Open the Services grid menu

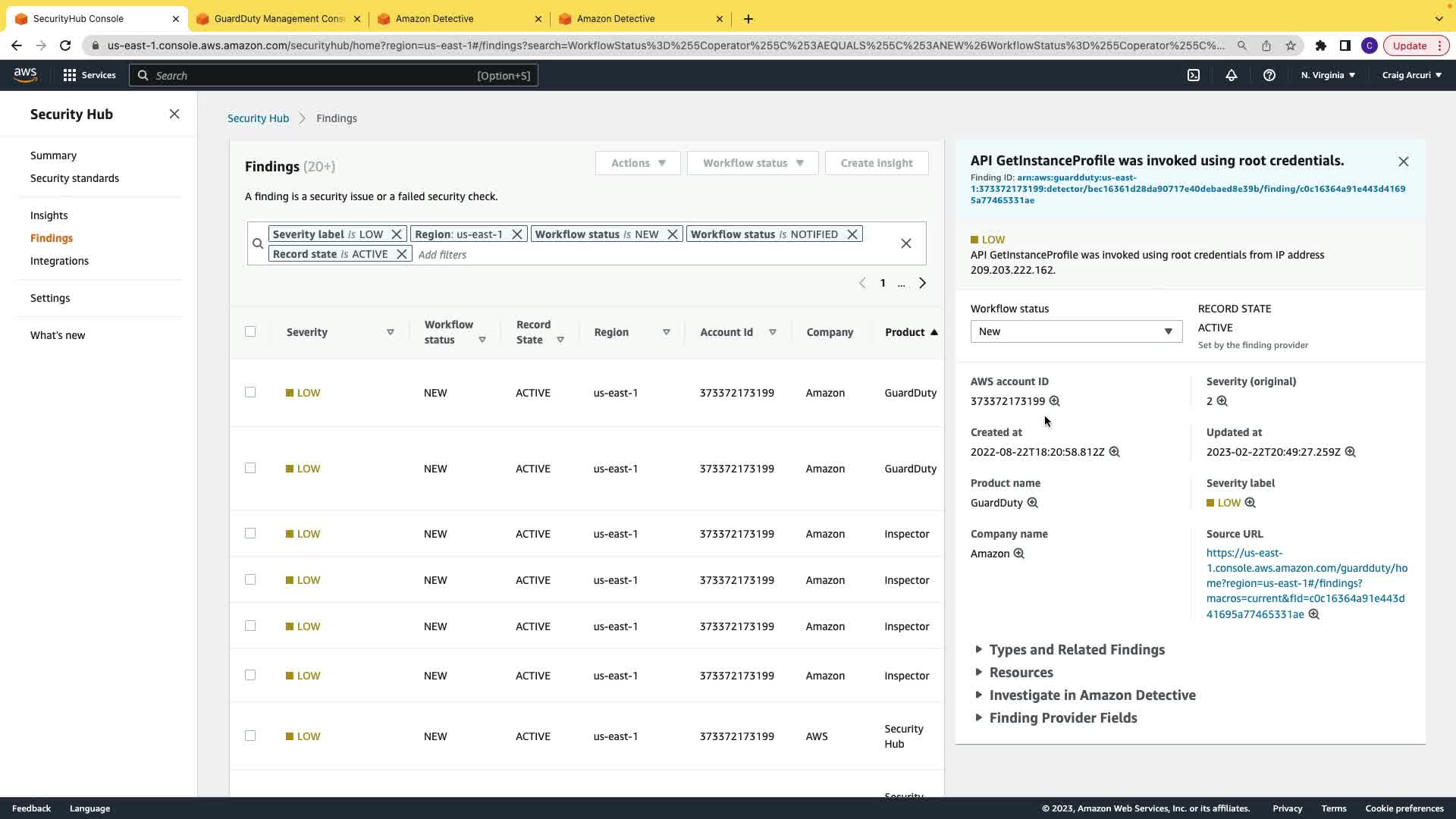(x=70, y=75)
